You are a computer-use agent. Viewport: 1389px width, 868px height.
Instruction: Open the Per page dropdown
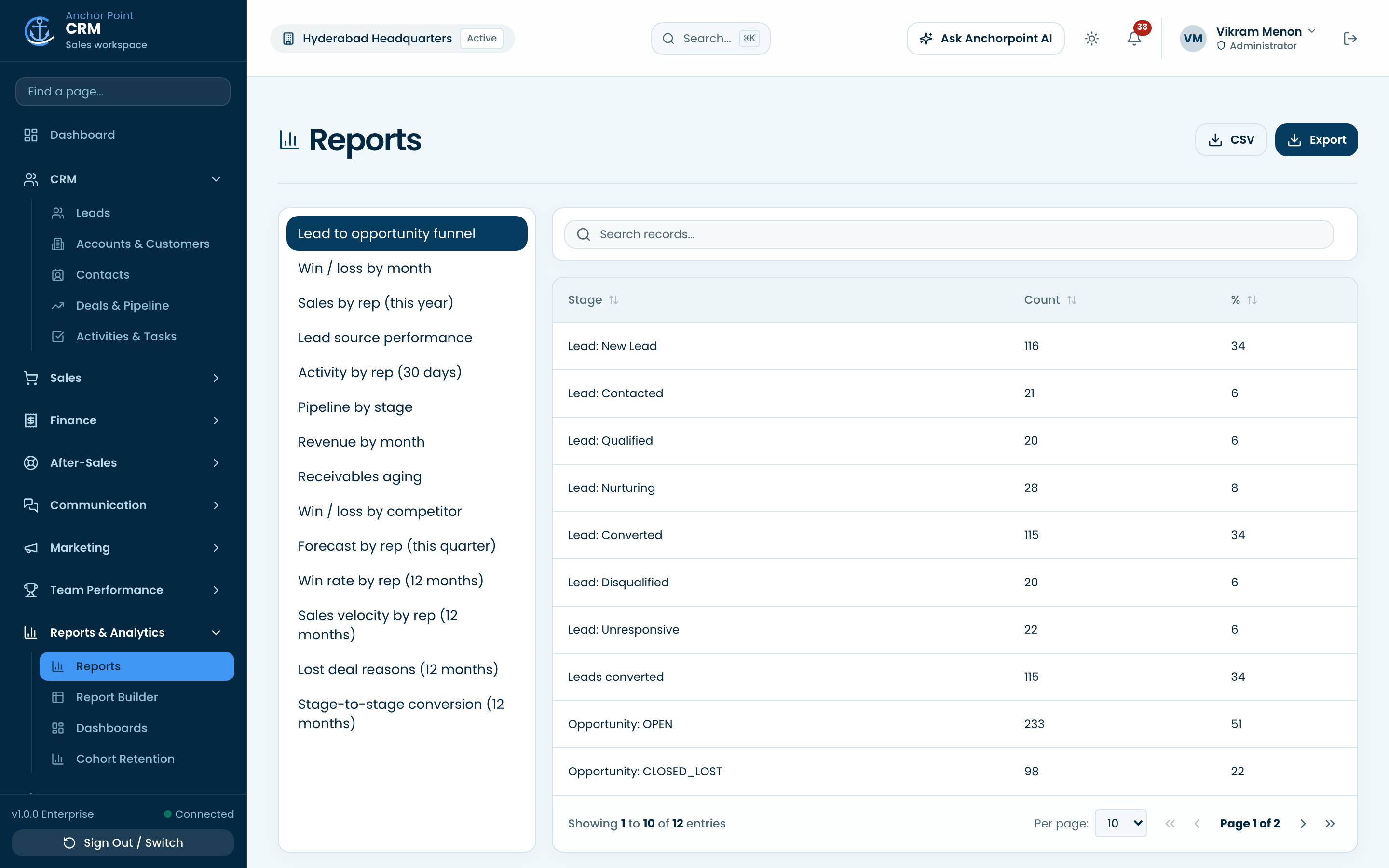1120,823
